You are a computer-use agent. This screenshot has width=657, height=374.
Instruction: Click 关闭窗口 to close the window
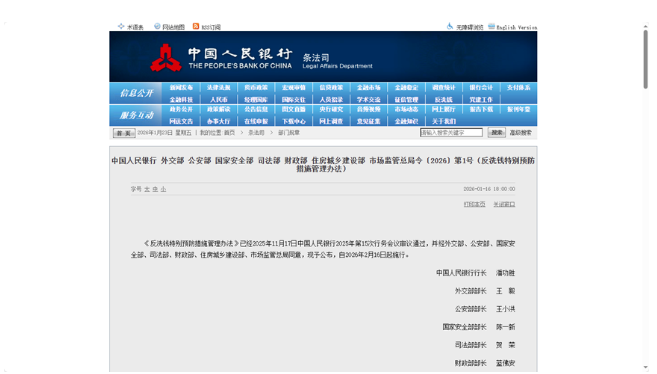pos(504,204)
